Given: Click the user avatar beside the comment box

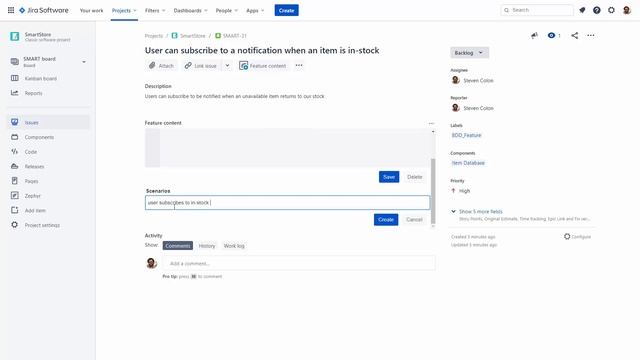Looking at the screenshot, I should tap(152, 263).
